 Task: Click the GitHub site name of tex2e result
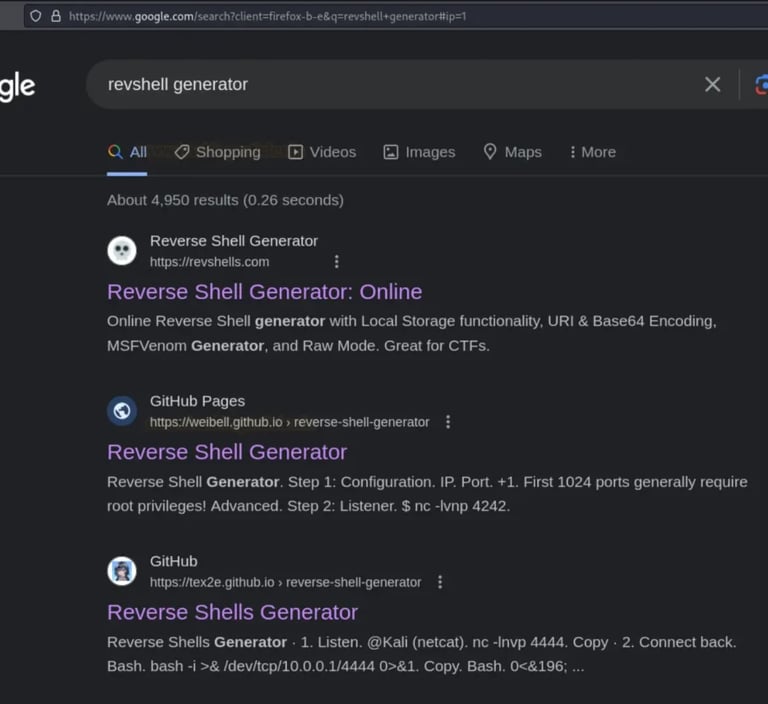(173, 561)
